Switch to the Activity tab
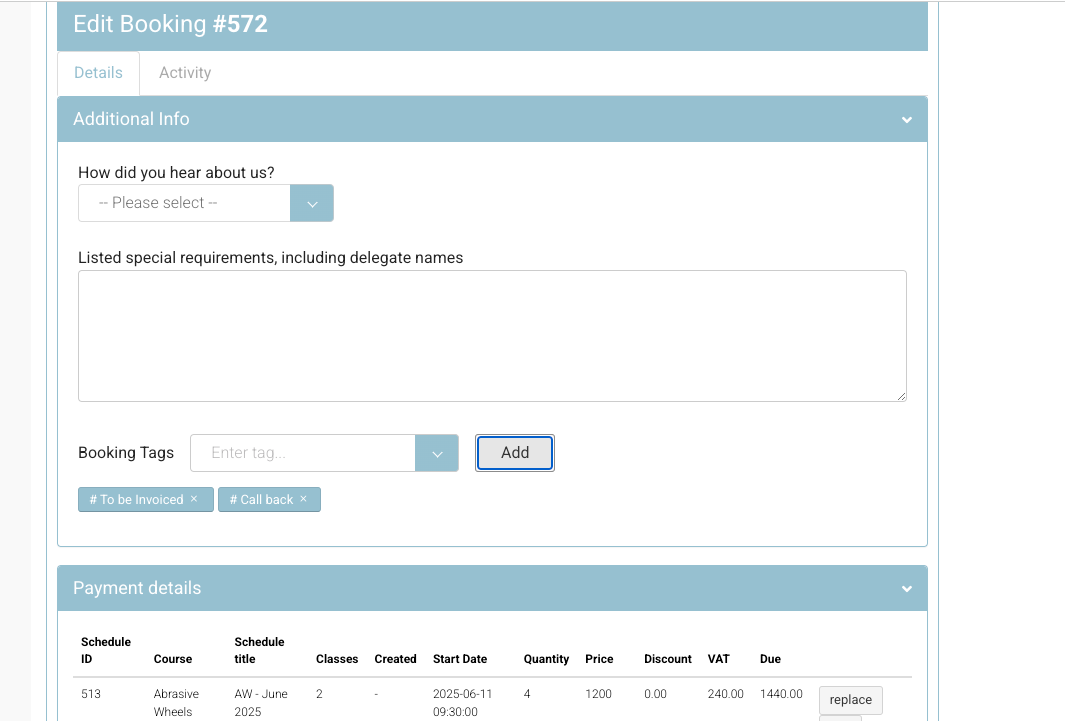This screenshot has width=1065, height=721. coord(185,73)
